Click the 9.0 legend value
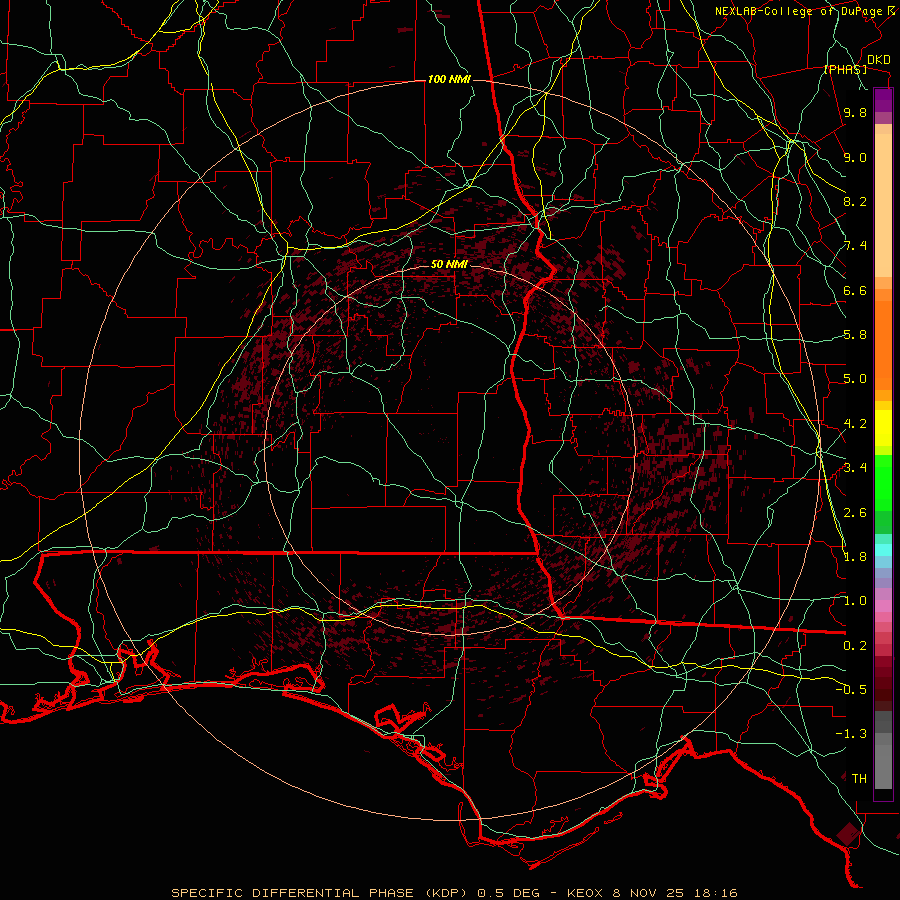The width and height of the screenshot is (900, 900). tap(855, 157)
